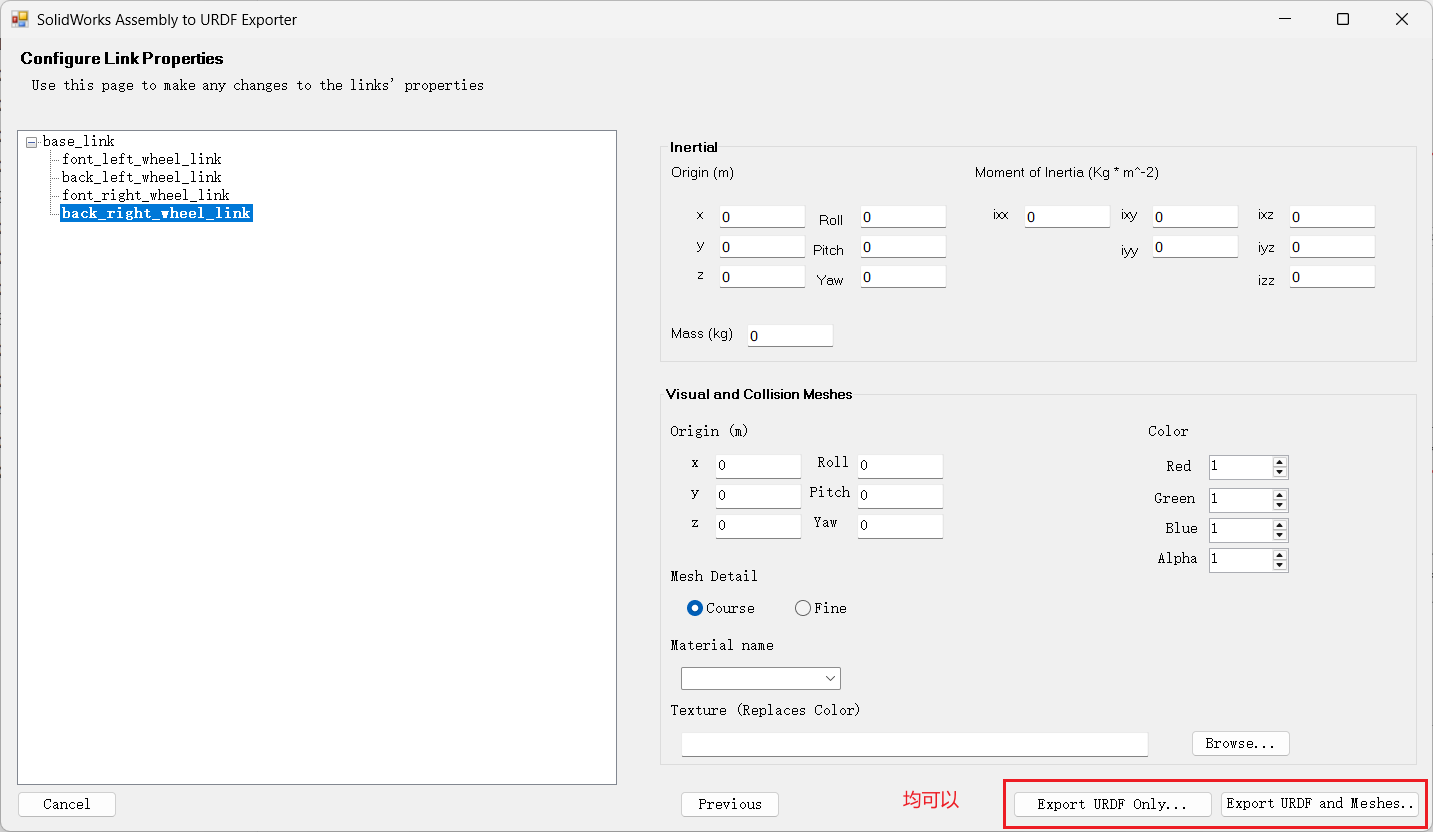
Task: Click the Mass (kg) input field
Action: pos(790,336)
